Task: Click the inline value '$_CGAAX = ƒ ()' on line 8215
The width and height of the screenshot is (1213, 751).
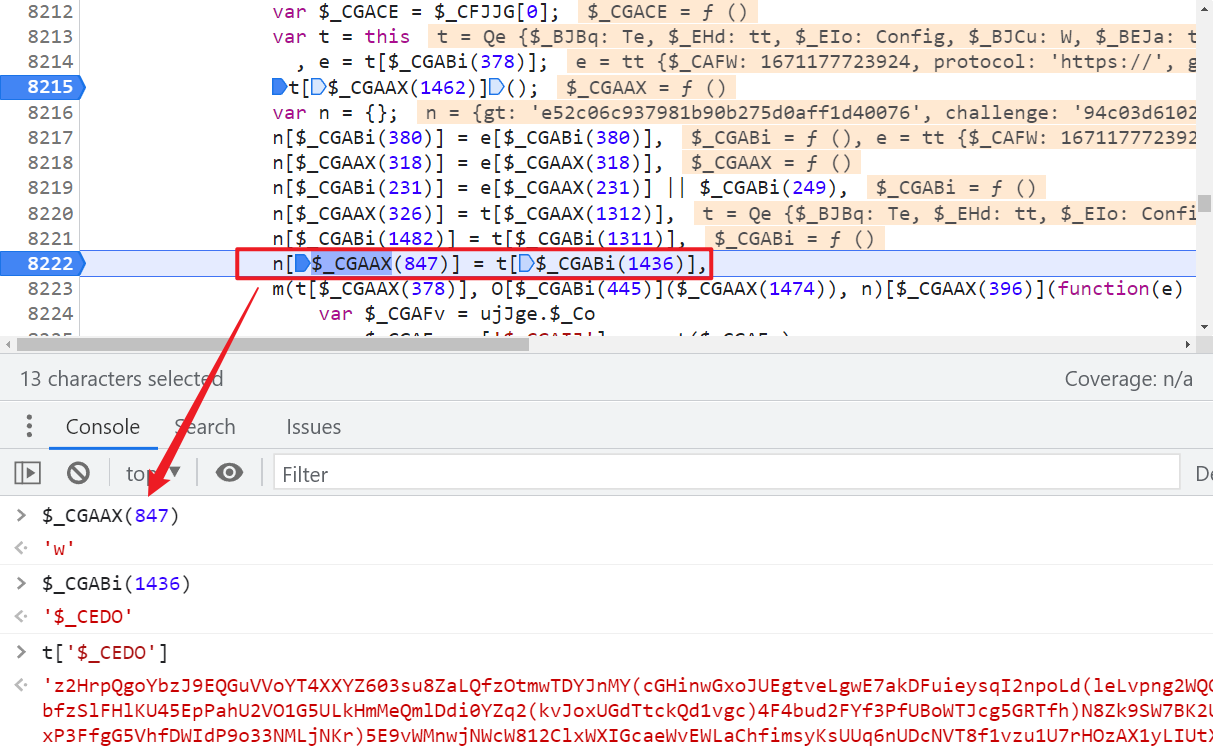Action: pos(646,87)
